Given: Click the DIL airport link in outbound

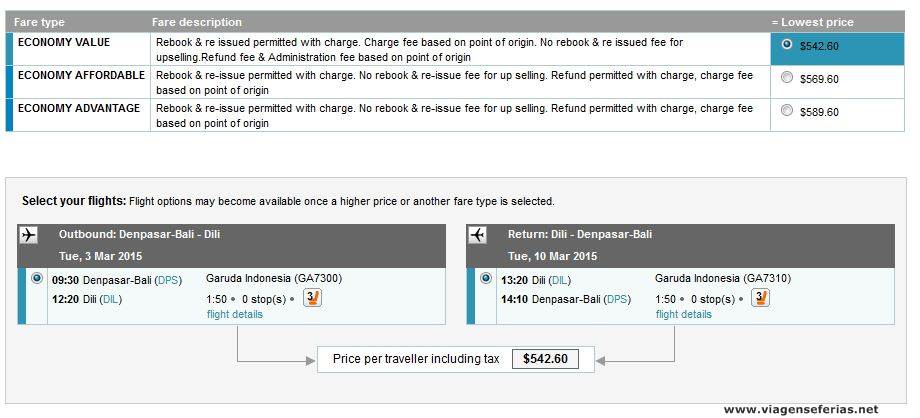Looking at the screenshot, I should [x=107, y=298].
